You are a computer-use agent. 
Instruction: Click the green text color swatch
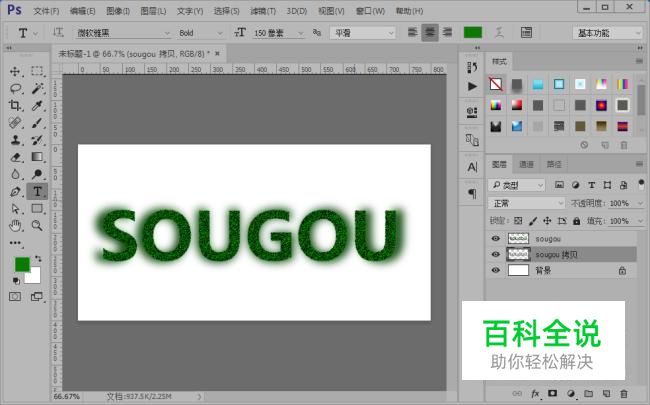click(x=473, y=32)
